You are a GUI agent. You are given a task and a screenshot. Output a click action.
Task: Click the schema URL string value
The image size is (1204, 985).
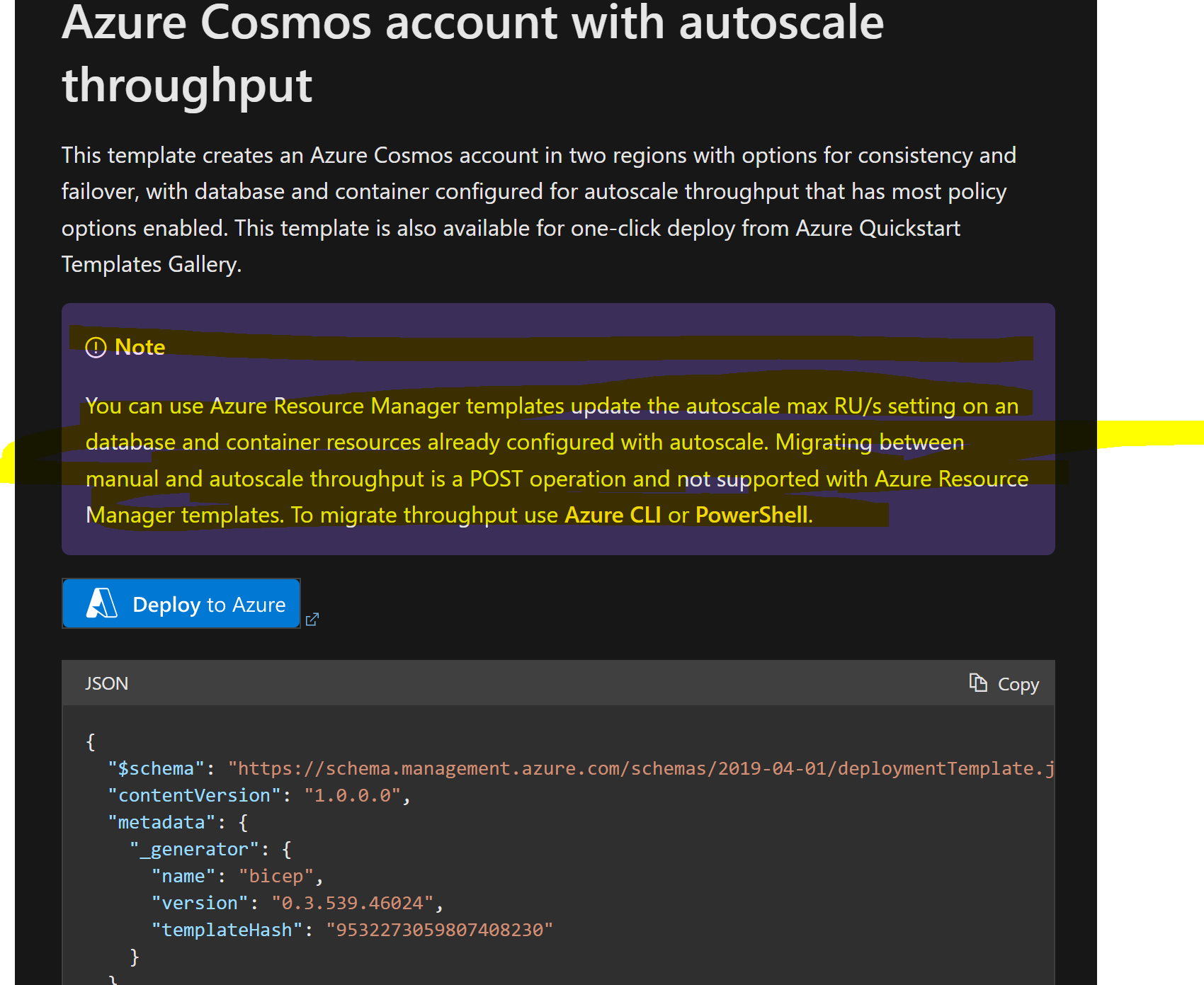(641, 768)
